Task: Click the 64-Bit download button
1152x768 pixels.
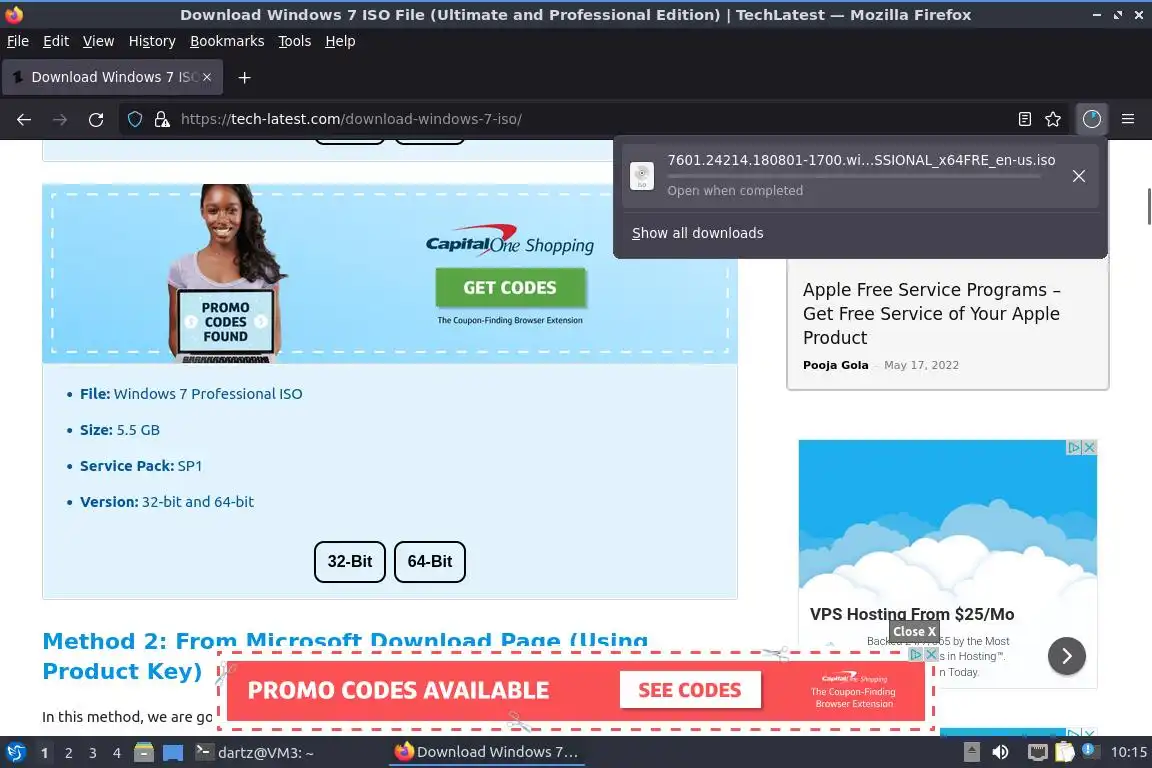Action: click(x=430, y=561)
